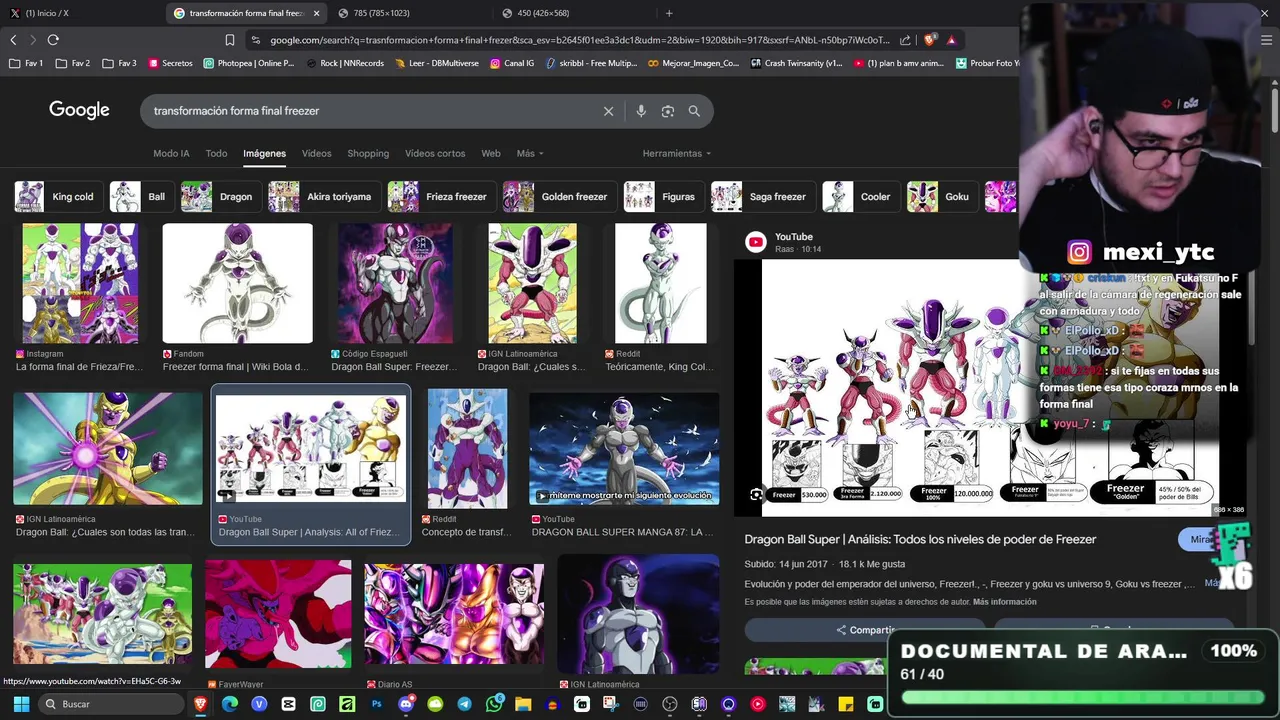
Task: Open the Fandom 'Freezer forma final' thumbnail
Action: [238, 284]
